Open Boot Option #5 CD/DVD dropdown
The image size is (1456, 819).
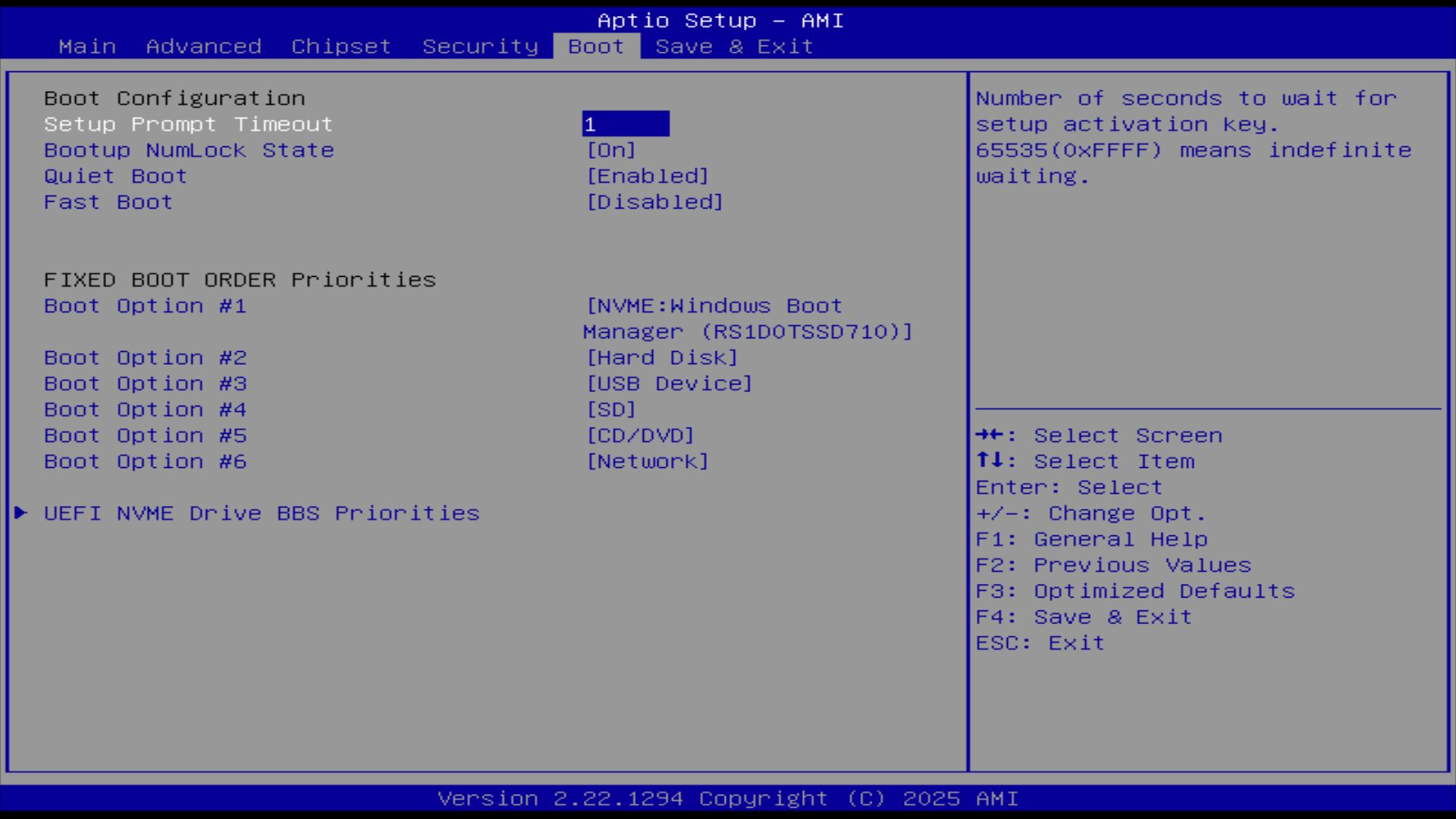tap(640, 436)
